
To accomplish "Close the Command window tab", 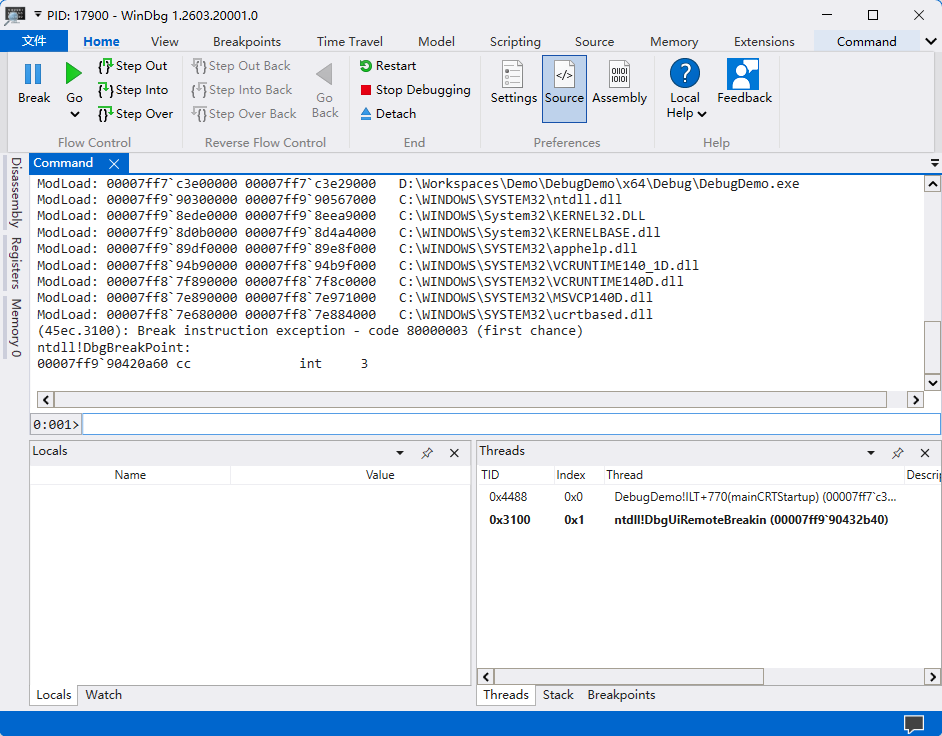I will click(x=114, y=164).
